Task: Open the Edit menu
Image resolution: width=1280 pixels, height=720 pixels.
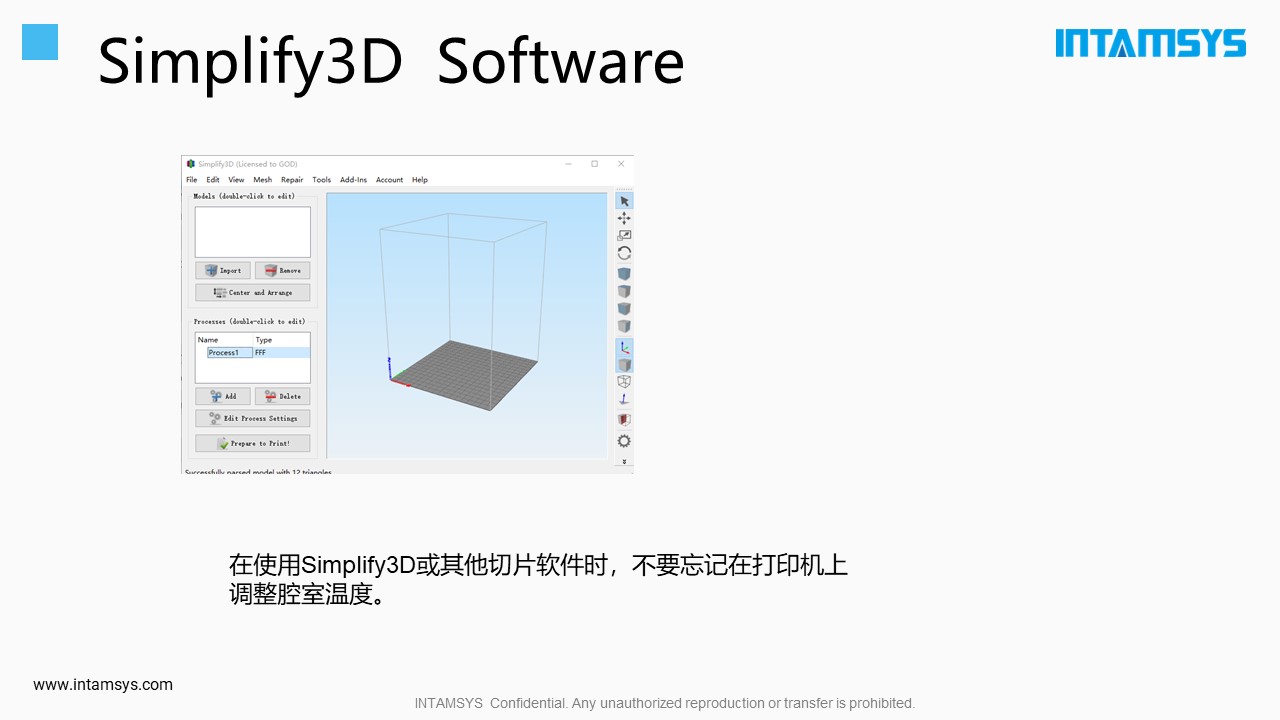Action: click(x=213, y=180)
